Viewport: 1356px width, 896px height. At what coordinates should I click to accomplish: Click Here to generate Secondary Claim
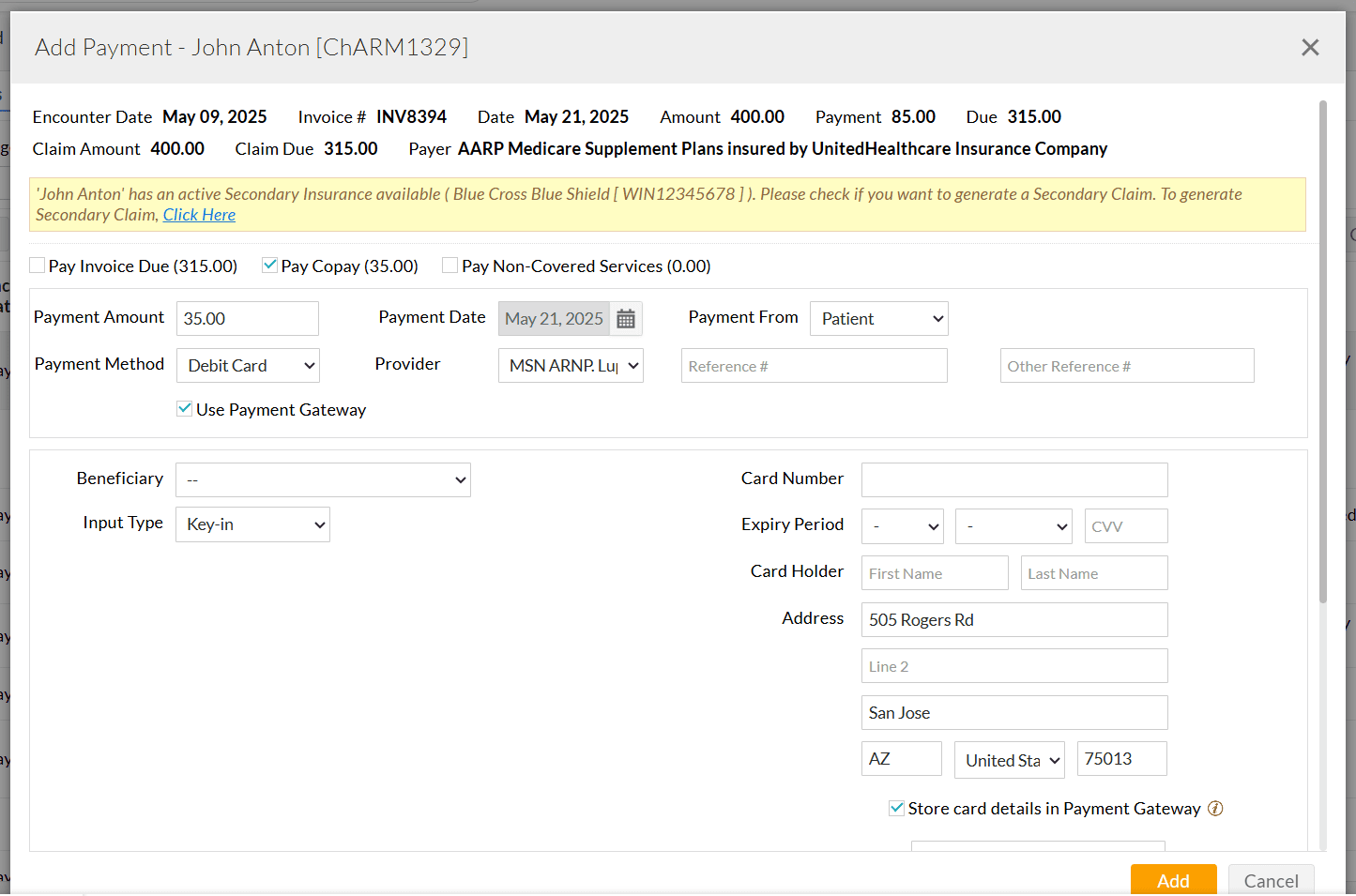coord(199,214)
